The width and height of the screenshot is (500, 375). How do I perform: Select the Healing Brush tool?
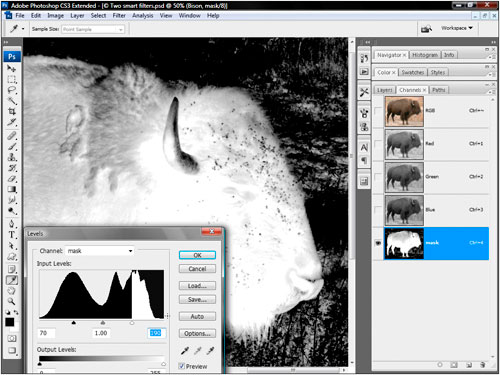point(12,136)
